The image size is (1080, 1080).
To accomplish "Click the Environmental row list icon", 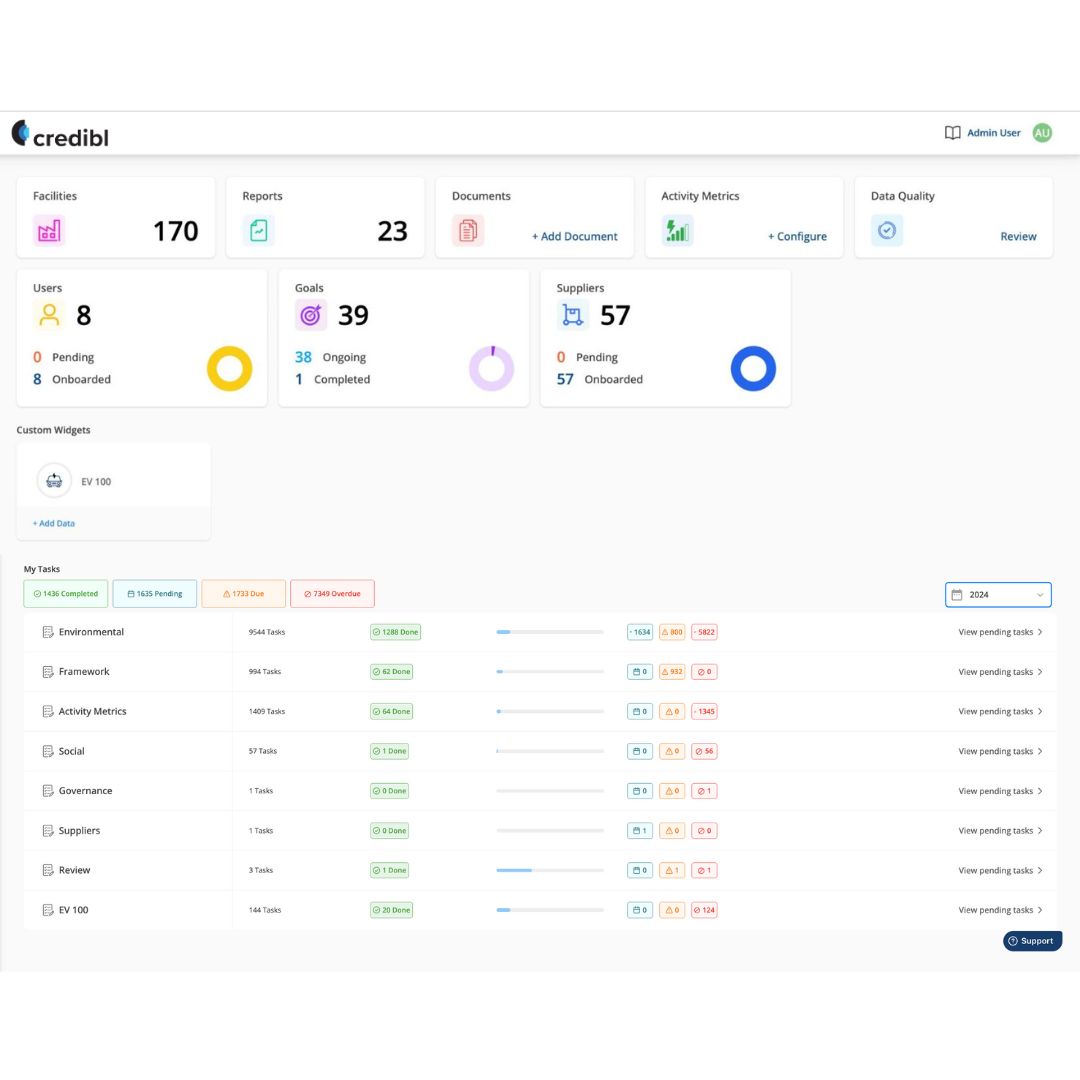I will [48, 632].
